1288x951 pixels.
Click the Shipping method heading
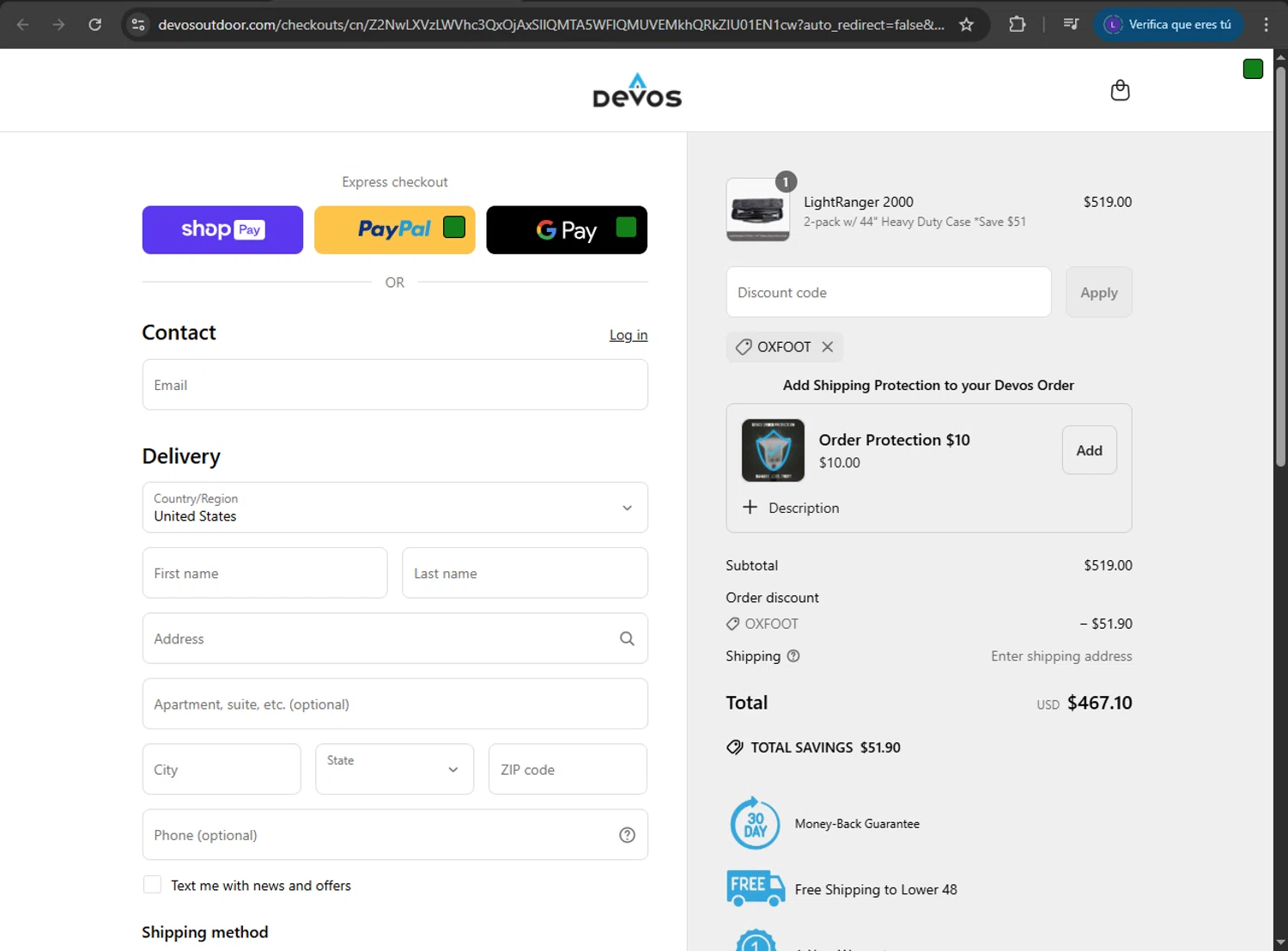205,932
